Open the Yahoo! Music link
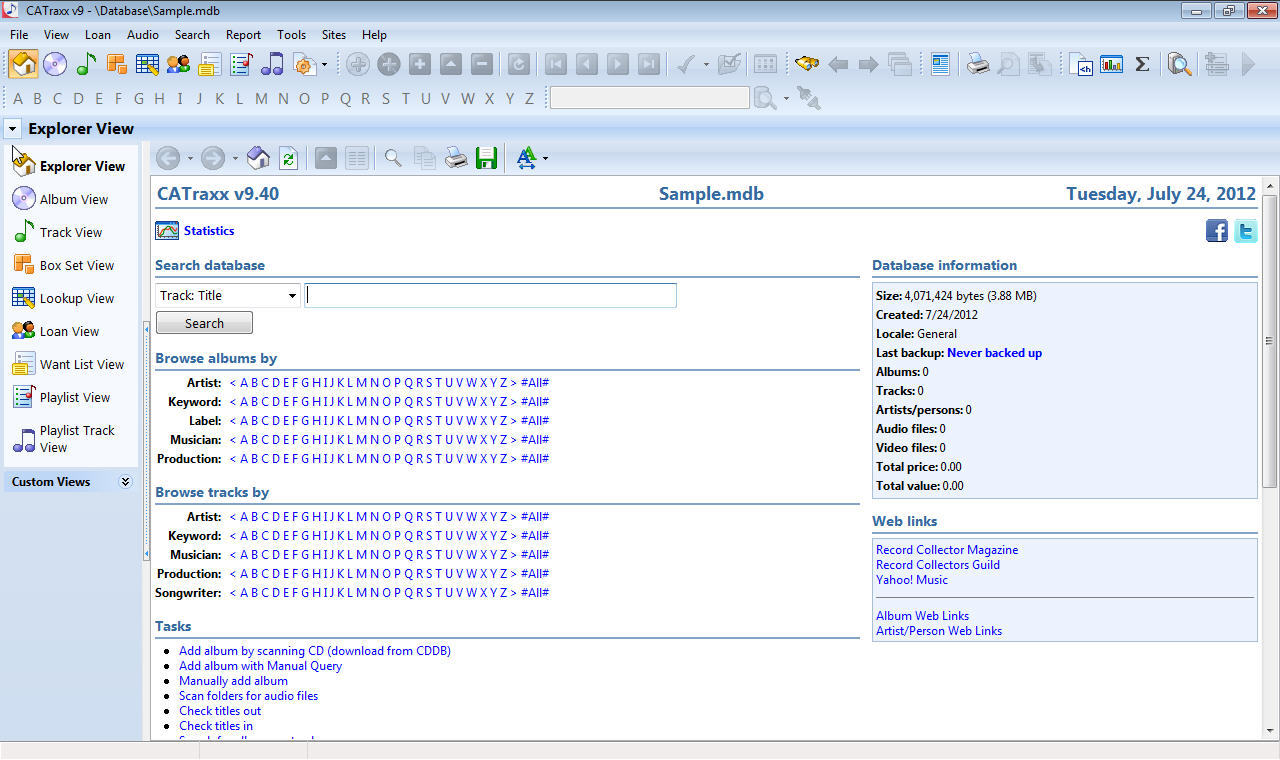The image size is (1280, 760). 912,580
